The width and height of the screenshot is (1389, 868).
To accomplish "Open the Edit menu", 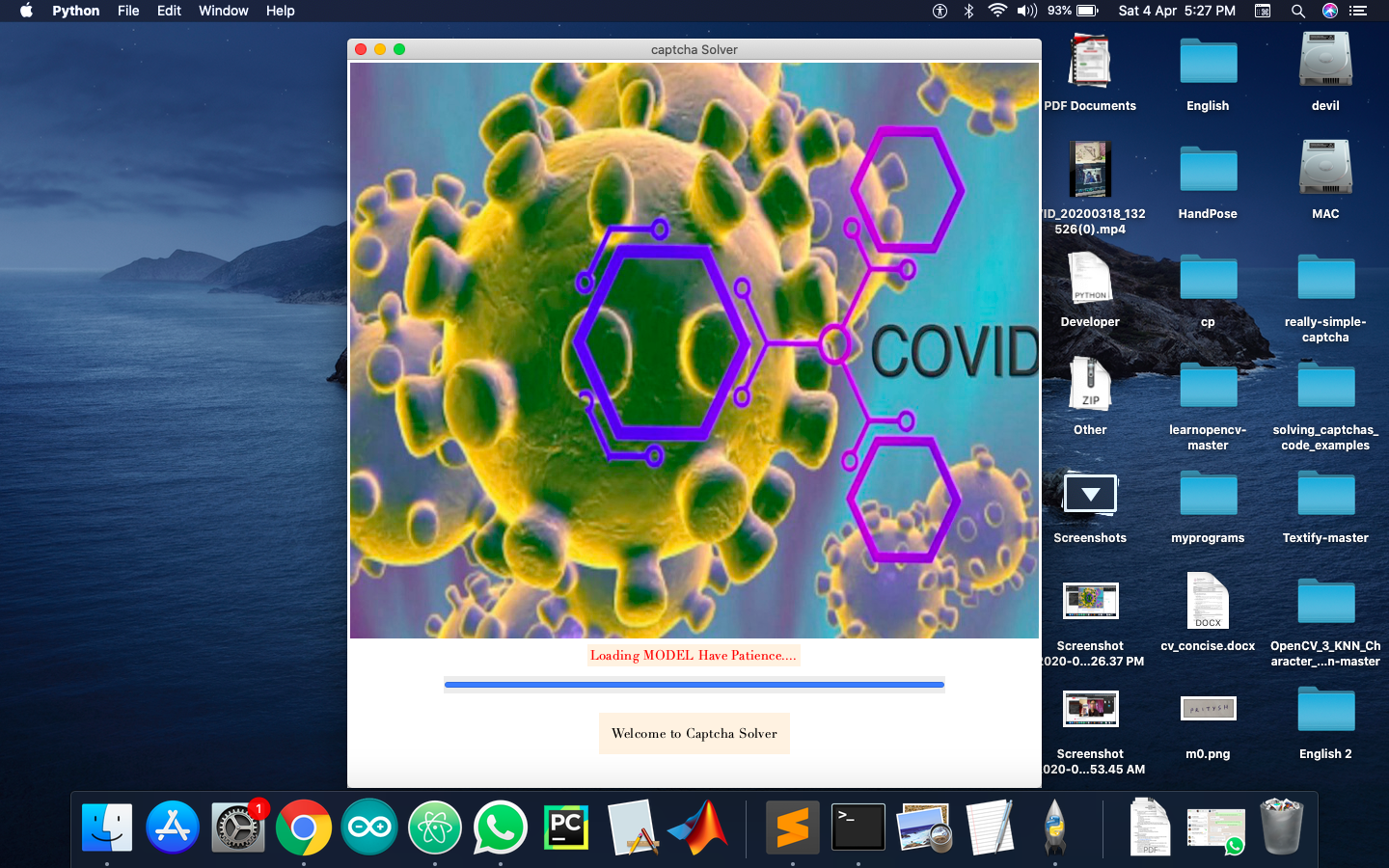I will 169,11.
